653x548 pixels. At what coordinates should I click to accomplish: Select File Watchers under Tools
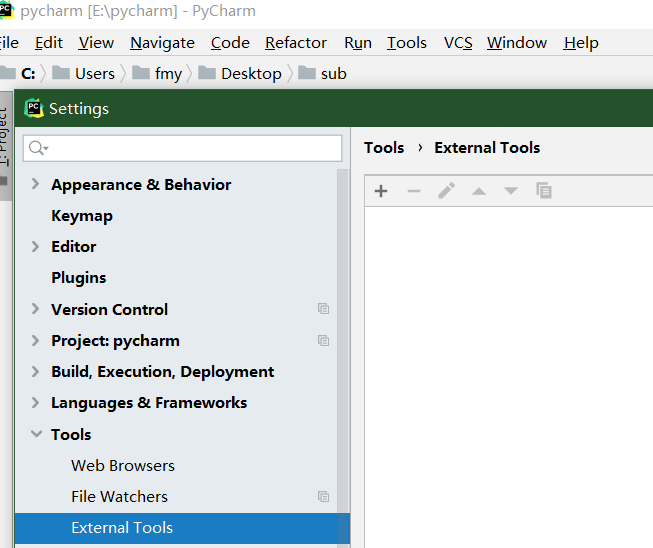tap(120, 496)
